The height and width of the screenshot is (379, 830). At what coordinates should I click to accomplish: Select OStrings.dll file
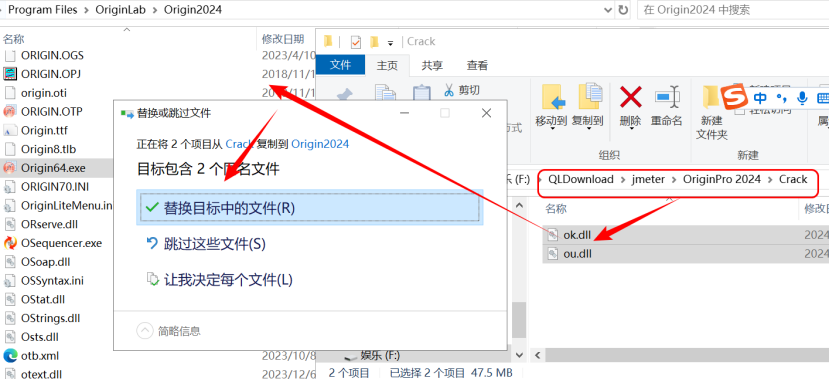[x=51, y=319]
